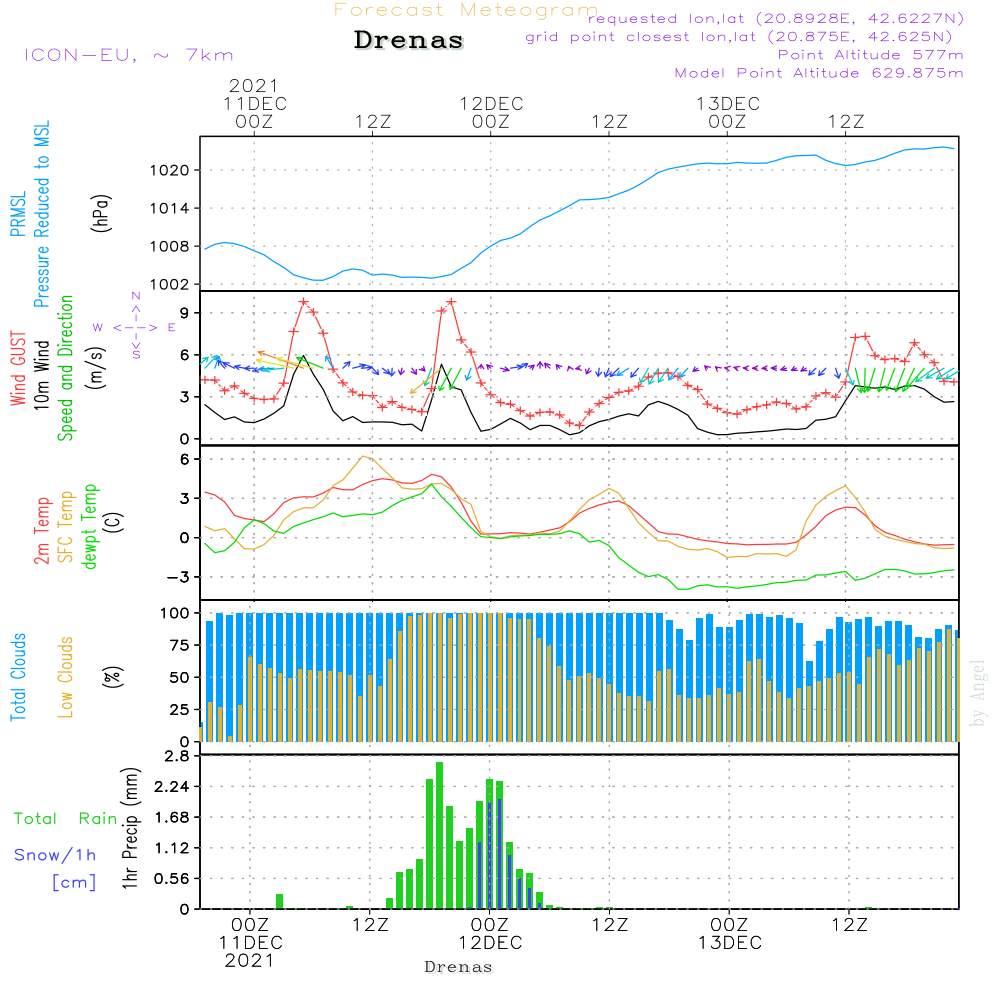Click the '(hPa)' unit label
The image size is (1000, 1000).
point(101,214)
